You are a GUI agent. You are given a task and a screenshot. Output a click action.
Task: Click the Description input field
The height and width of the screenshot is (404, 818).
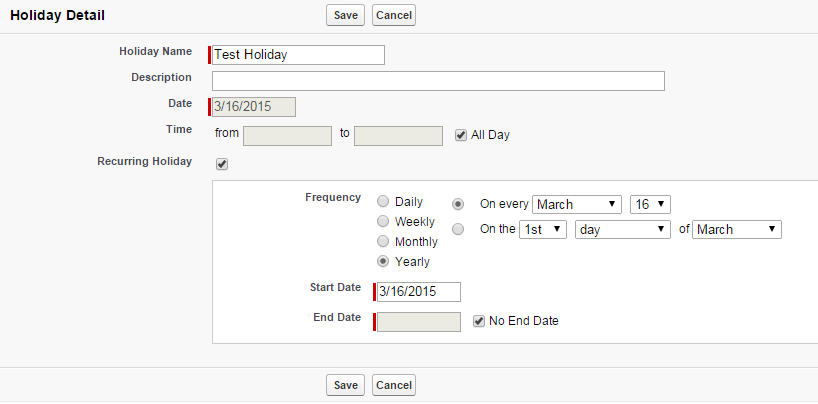438,81
